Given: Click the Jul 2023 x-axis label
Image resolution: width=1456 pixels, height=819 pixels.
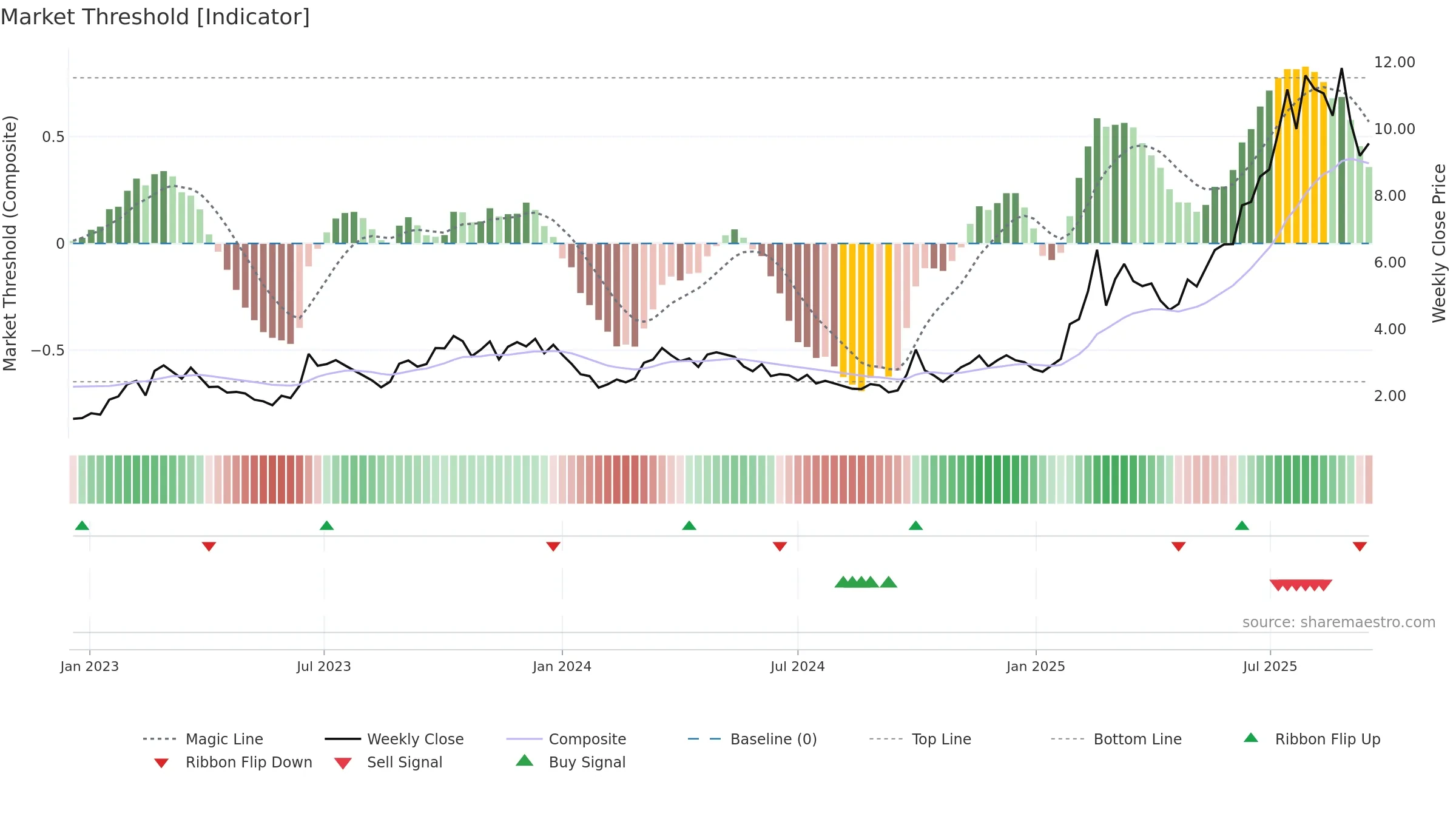Looking at the screenshot, I should pos(324,666).
